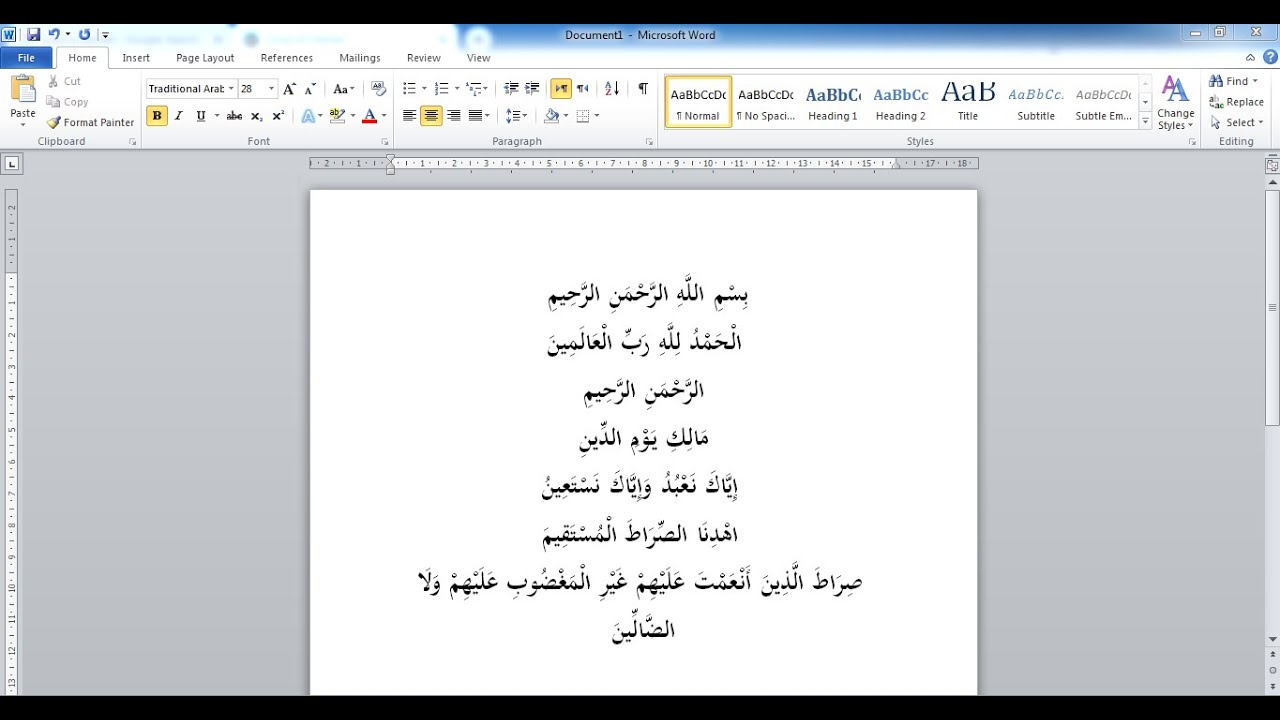Apply the text highlight color

[x=337, y=116]
